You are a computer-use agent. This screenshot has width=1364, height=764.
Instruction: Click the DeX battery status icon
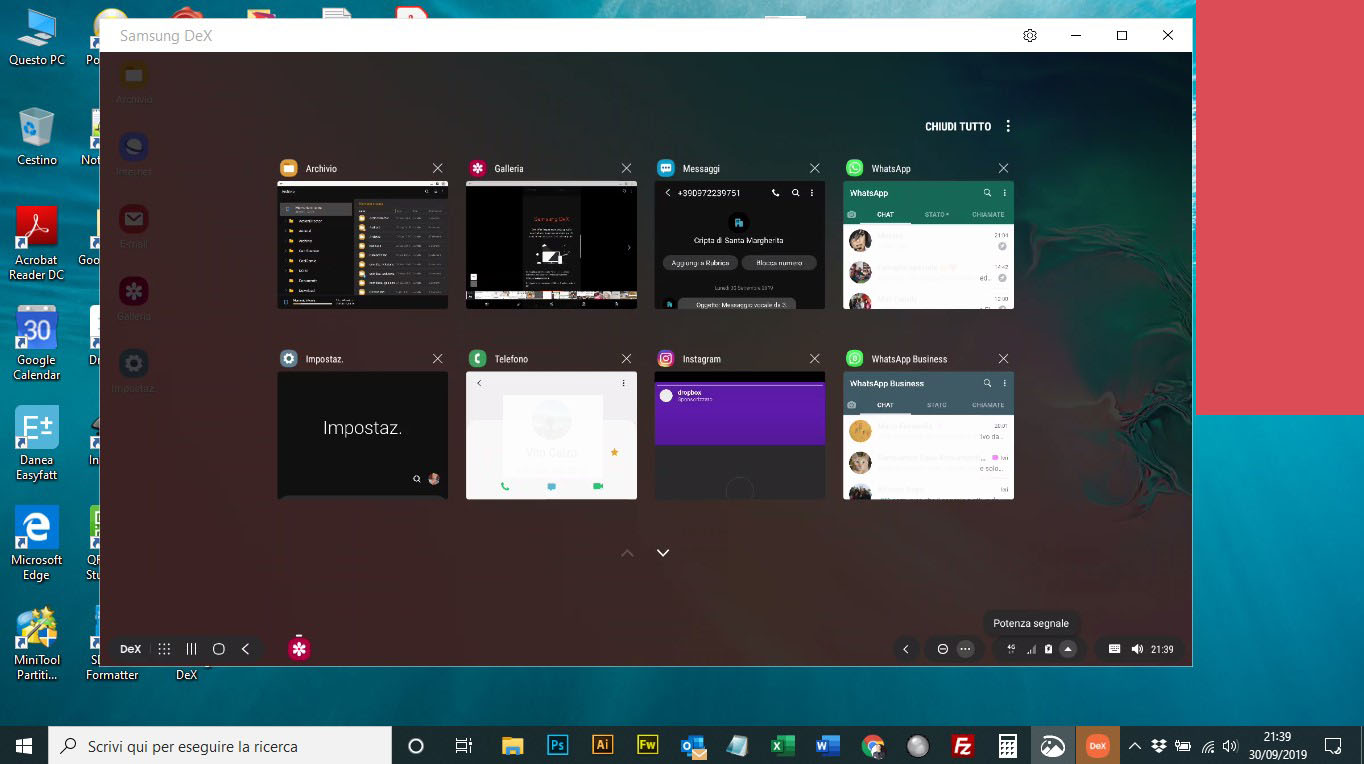click(1048, 649)
